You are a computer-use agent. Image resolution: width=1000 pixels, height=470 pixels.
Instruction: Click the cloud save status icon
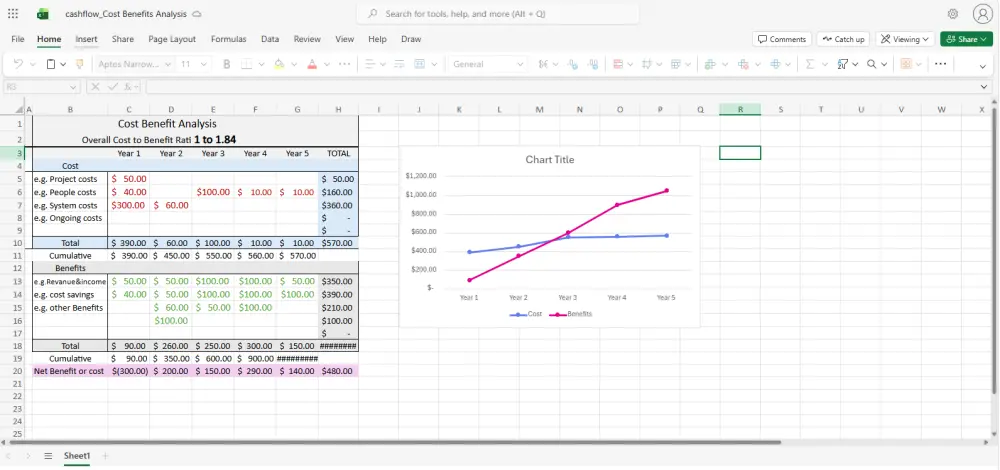(x=197, y=13)
